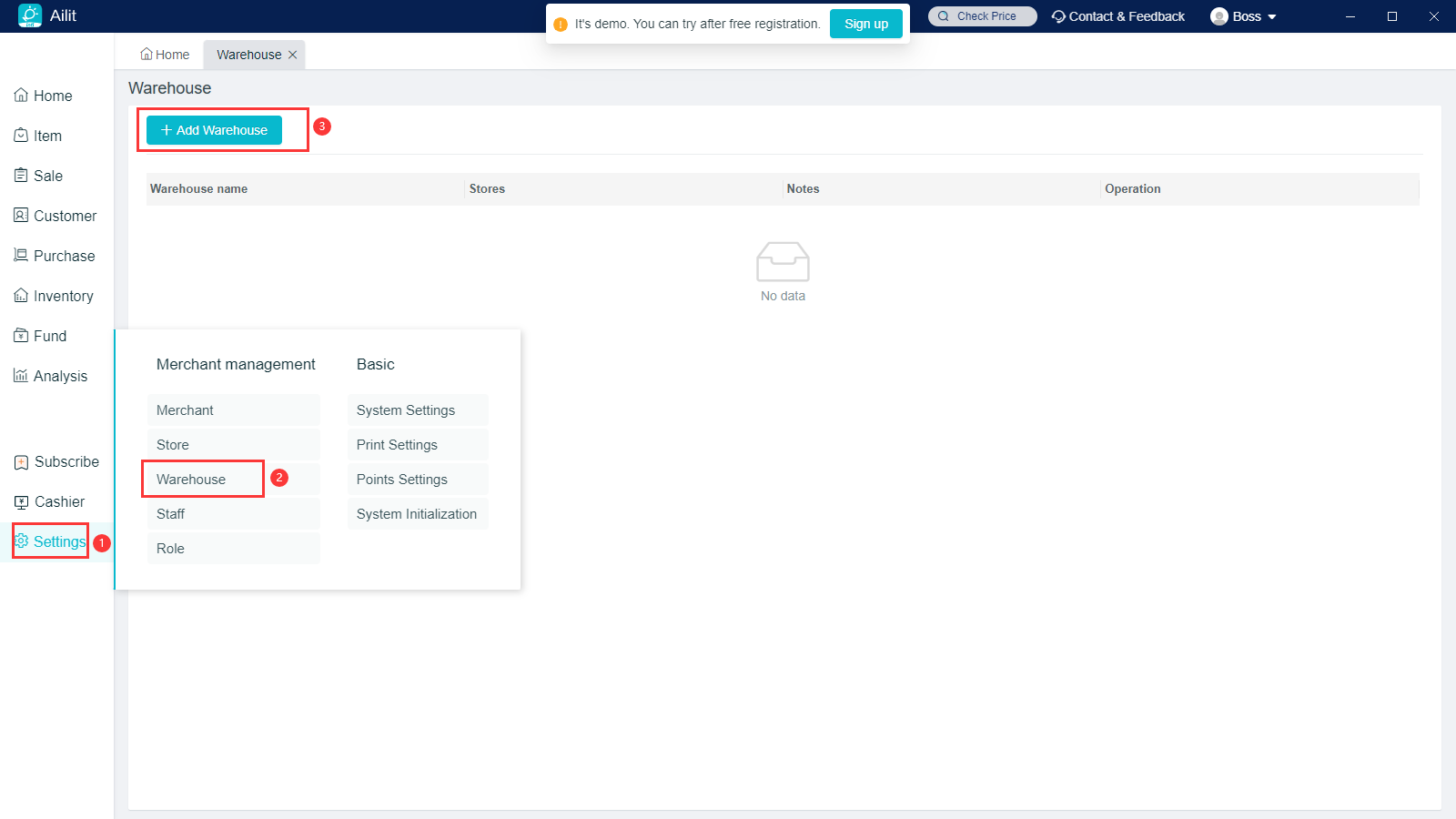This screenshot has height=819, width=1456.
Task: Switch to the Home tab
Action: tap(165, 55)
